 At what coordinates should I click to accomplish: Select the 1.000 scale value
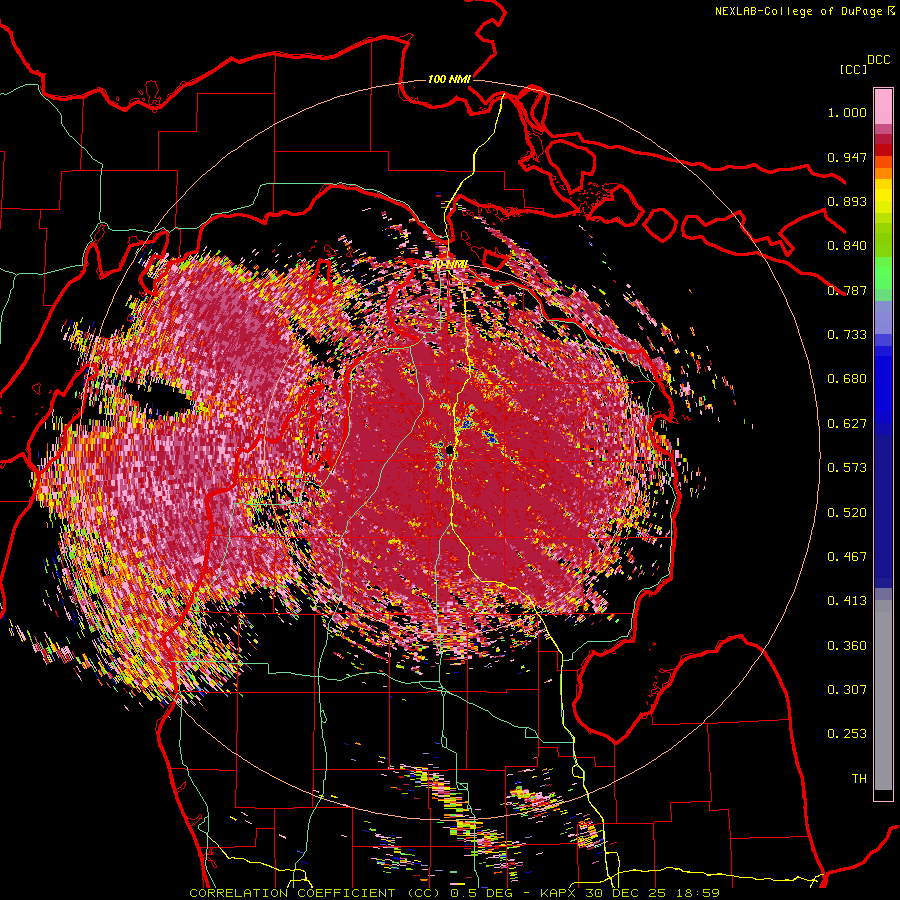847,112
